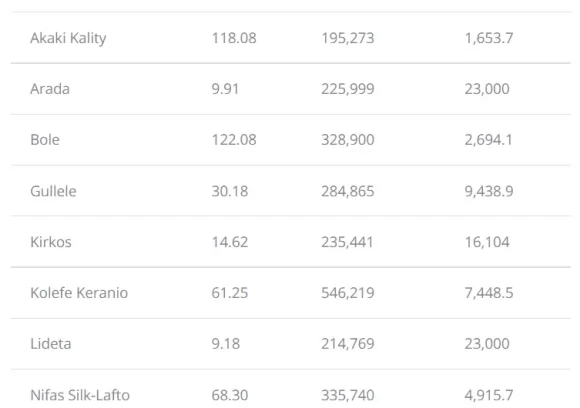
Task: Select density value 1,653.7
Action: point(489,38)
